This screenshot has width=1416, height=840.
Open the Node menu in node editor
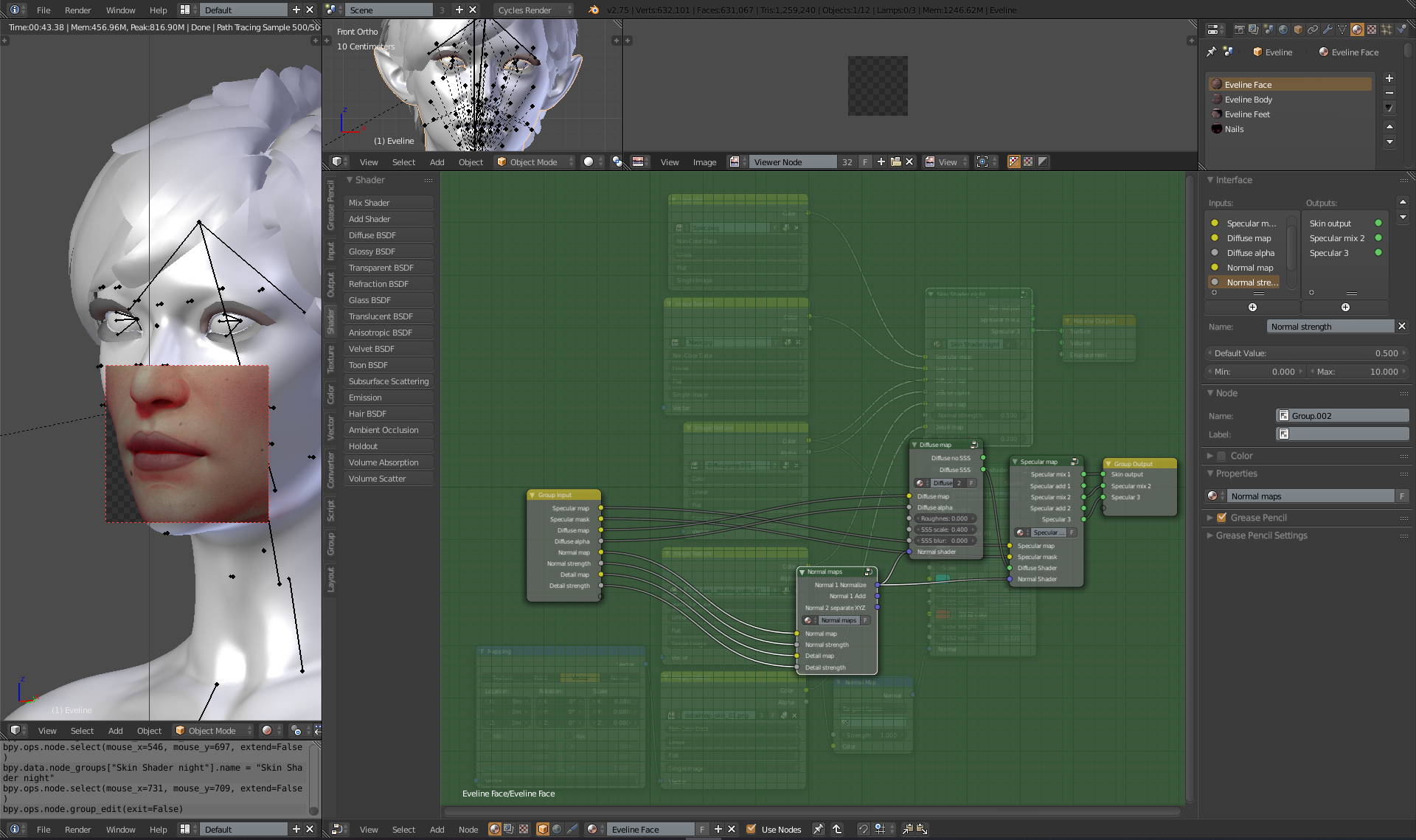(x=468, y=829)
